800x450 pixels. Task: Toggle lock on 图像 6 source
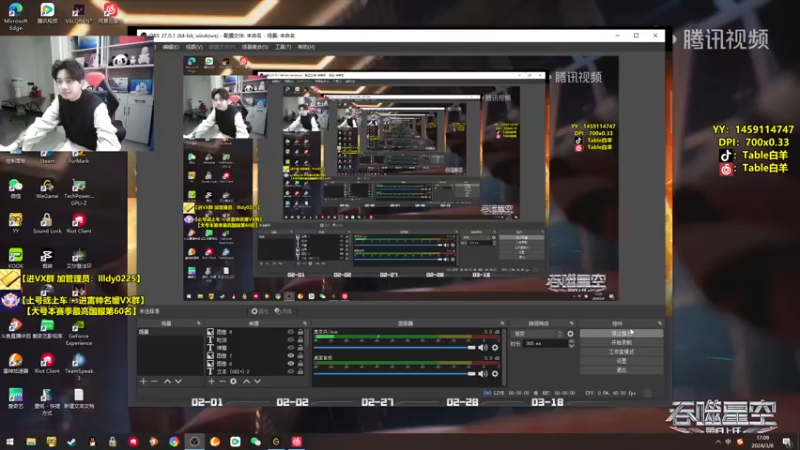click(301, 364)
